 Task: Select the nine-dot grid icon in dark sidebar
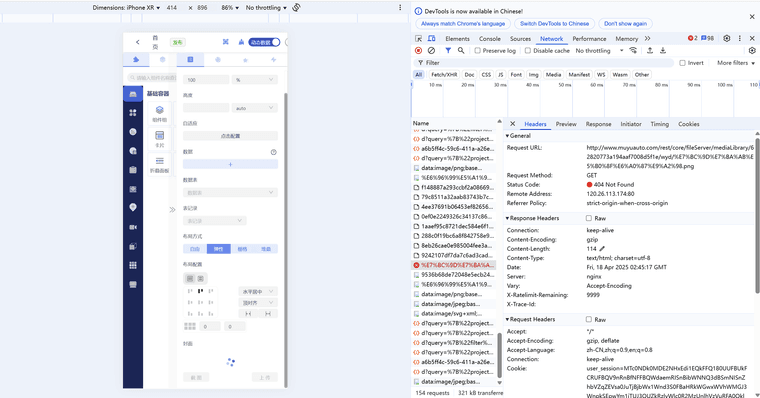pyautogui.click(x=133, y=265)
